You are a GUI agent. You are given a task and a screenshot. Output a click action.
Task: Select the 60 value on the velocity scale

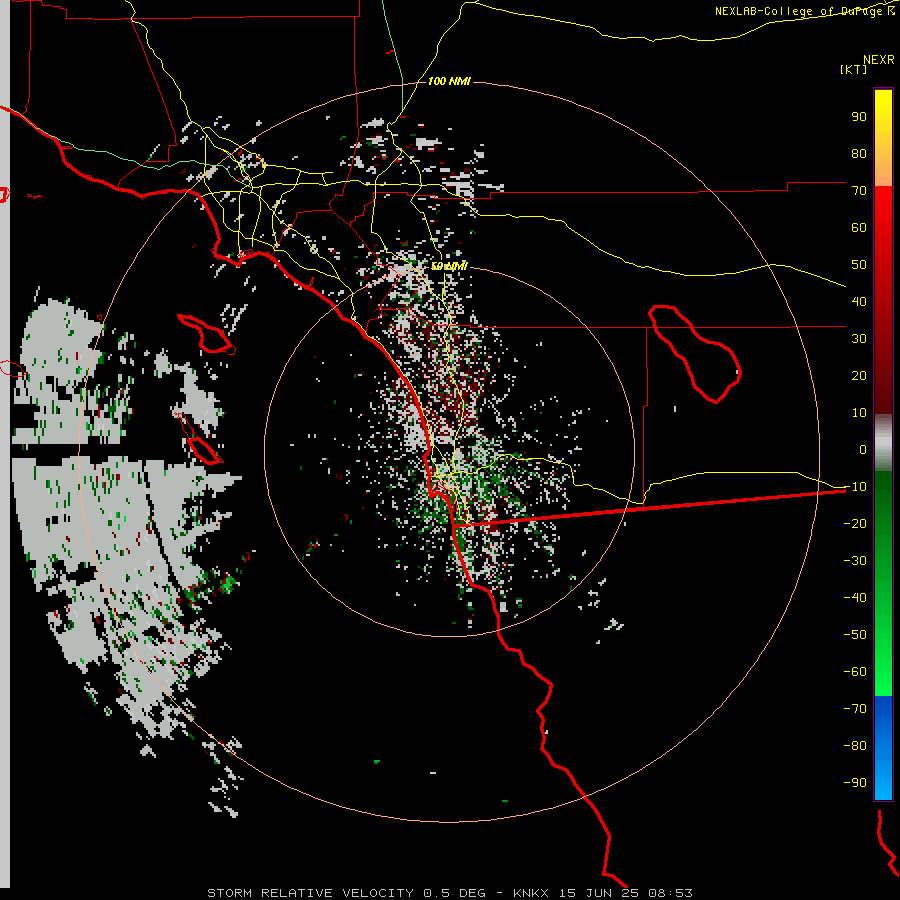[859, 227]
